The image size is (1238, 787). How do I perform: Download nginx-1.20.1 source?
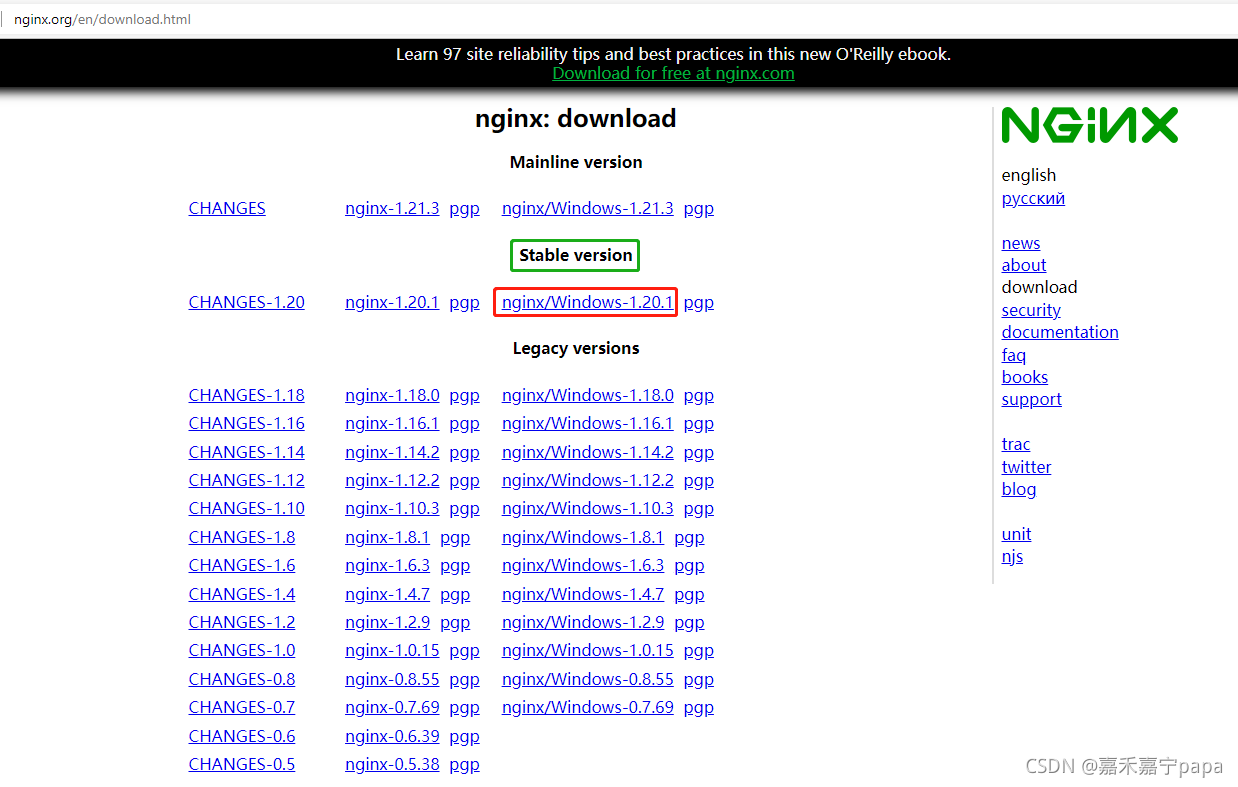point(392,302)
